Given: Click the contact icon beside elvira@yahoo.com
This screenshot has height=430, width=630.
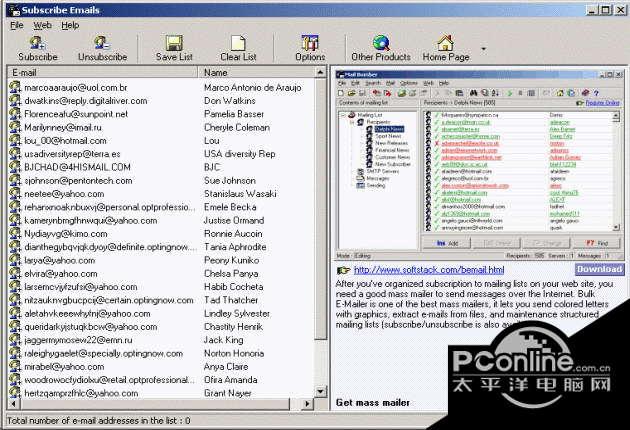Looking at the screenshot, I should [15, 273].
